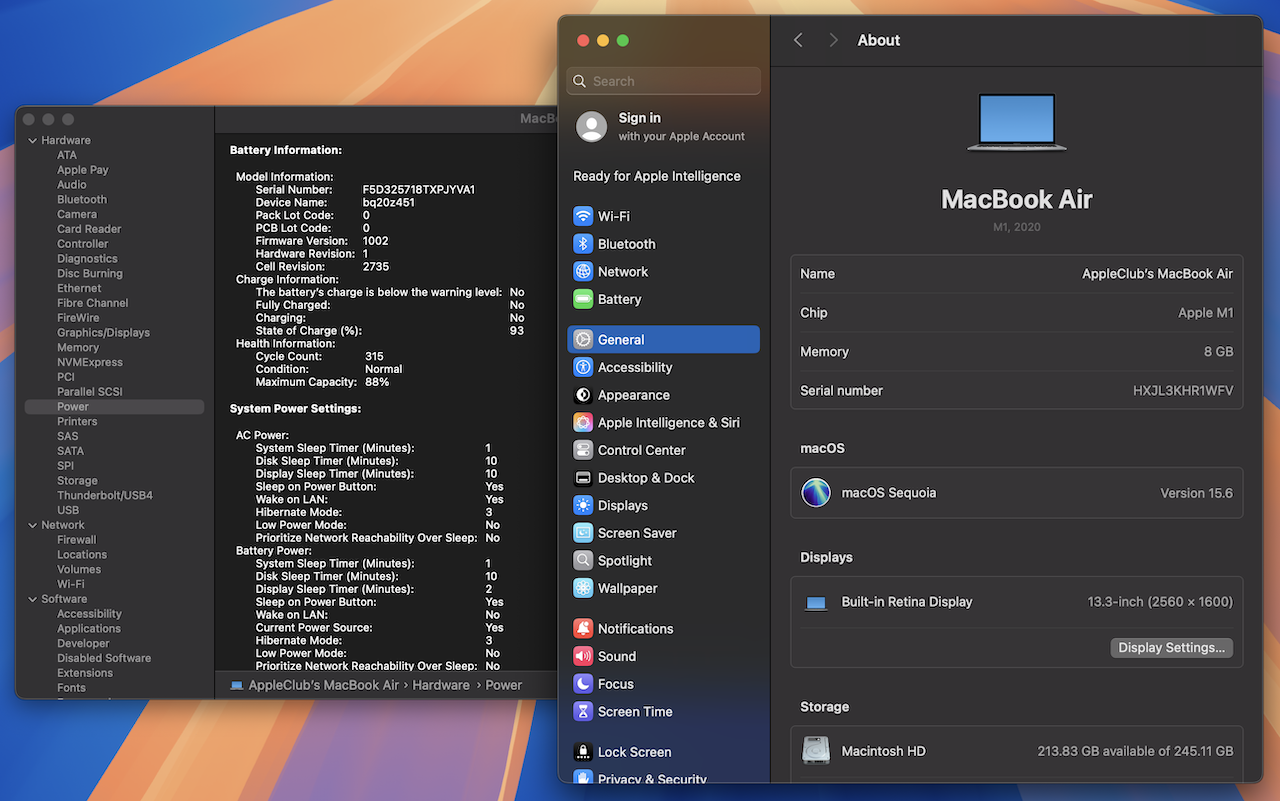This screenshot has height=801, width=1280.
Task: Go forward using the Settings forward arrow
Action: click(833, 40)
